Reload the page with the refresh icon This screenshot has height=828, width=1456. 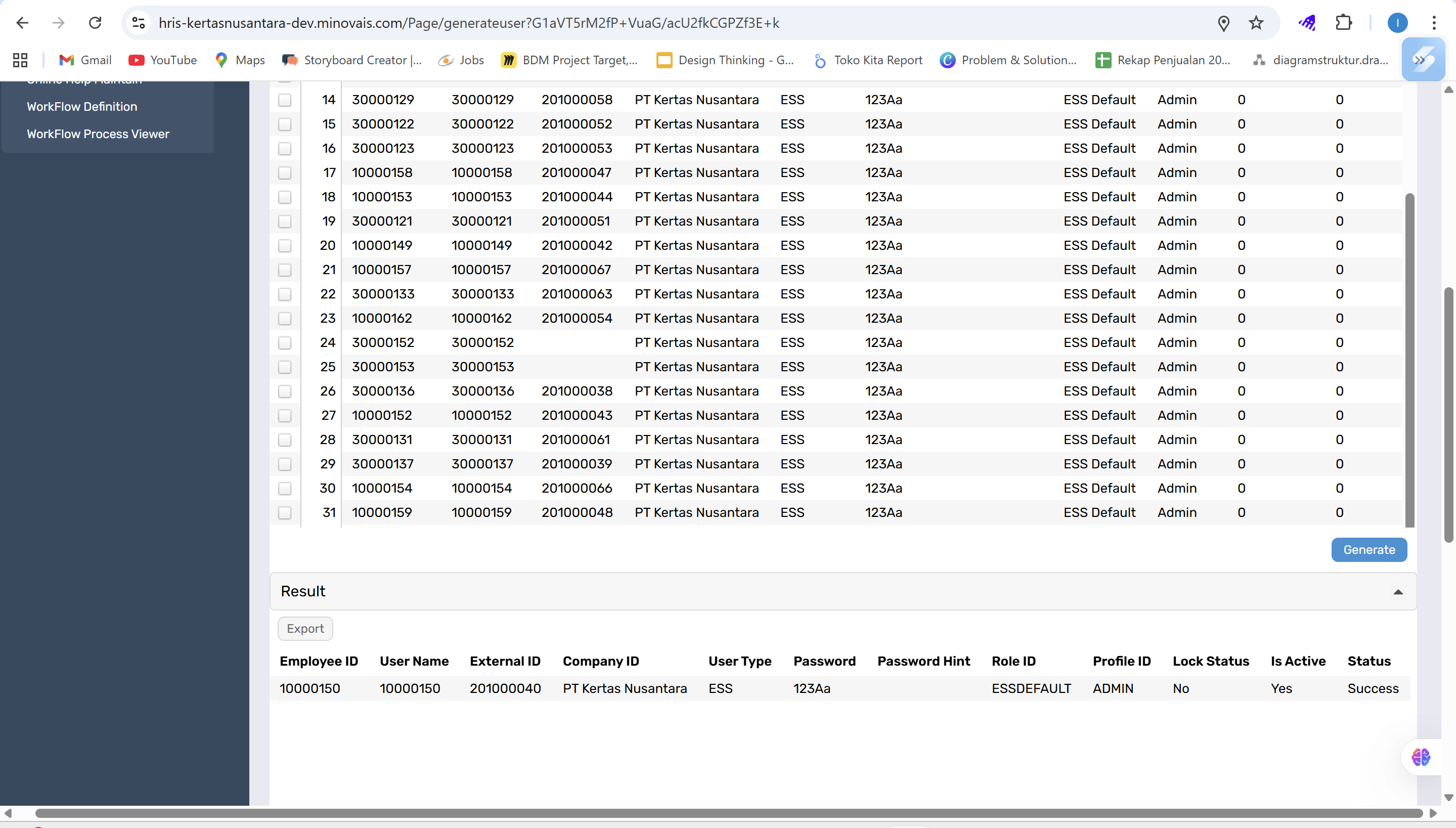pos(95,23)
